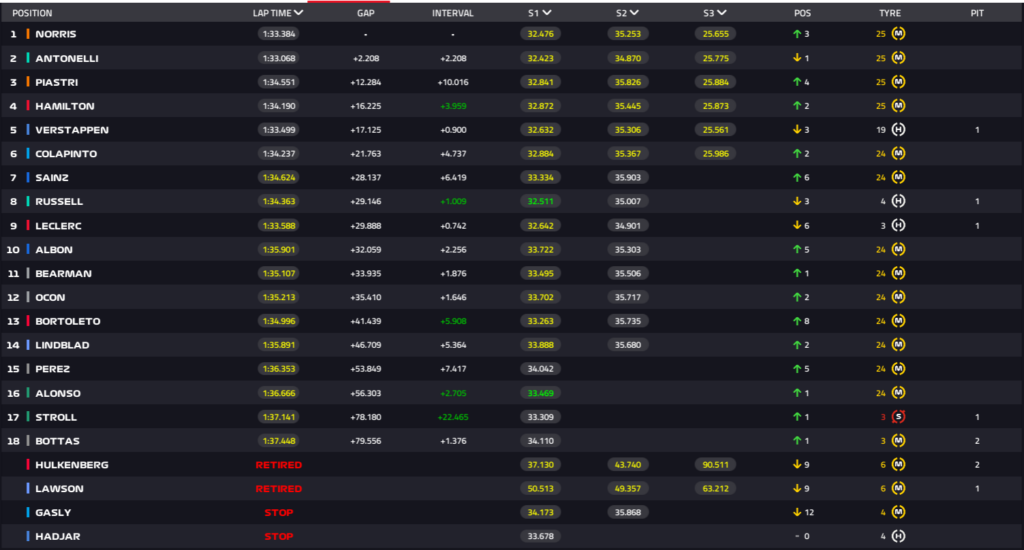1024x550 pixels.
Task: Click Lawson's RETIRED status
Action: coord(279,489)
